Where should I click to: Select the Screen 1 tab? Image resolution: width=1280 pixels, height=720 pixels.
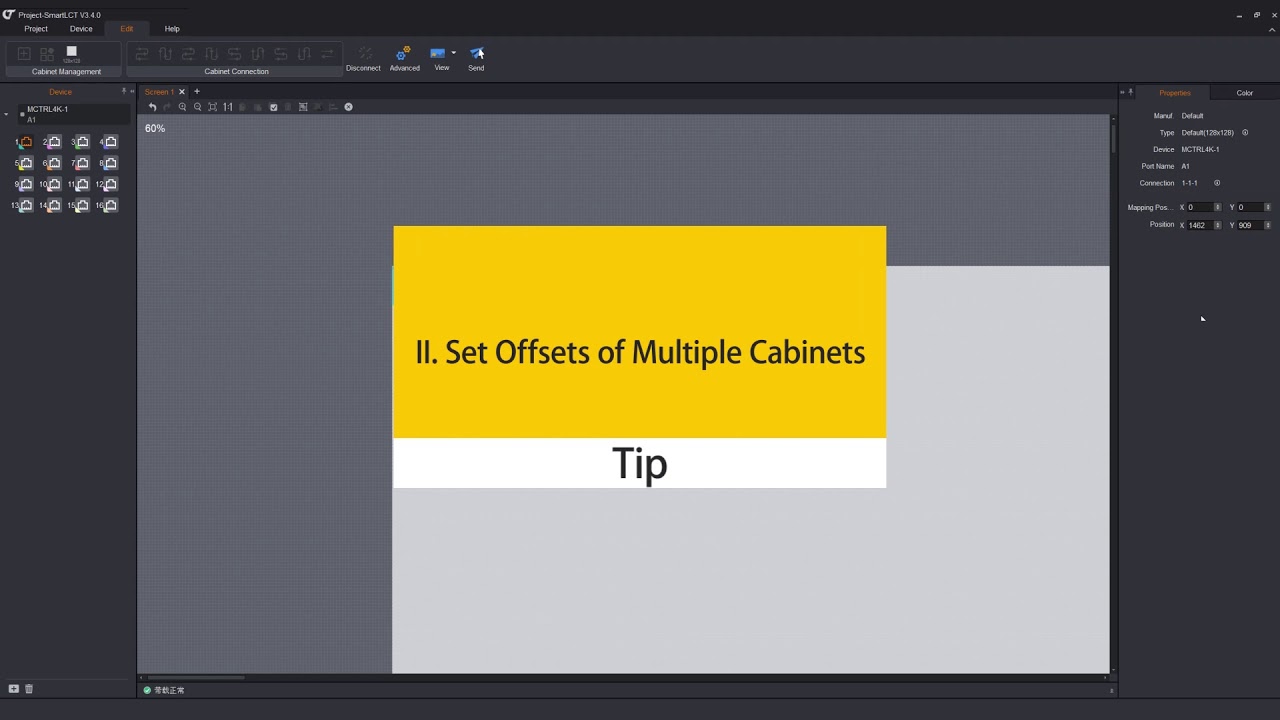click(159, 92)
